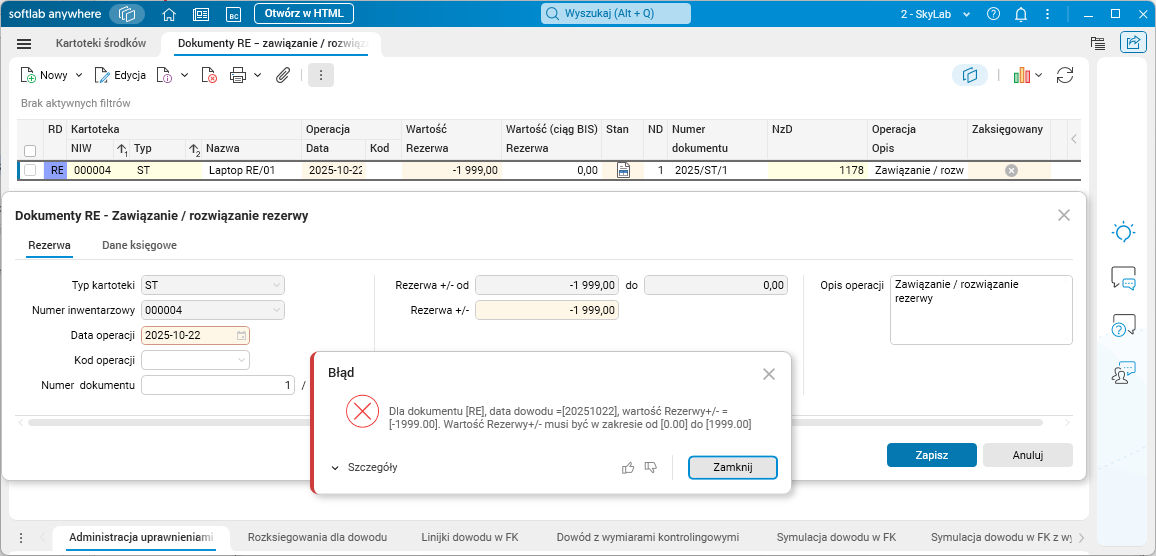Click the Zapisz button
The image size is (1156, 556).
coord(931,455)
